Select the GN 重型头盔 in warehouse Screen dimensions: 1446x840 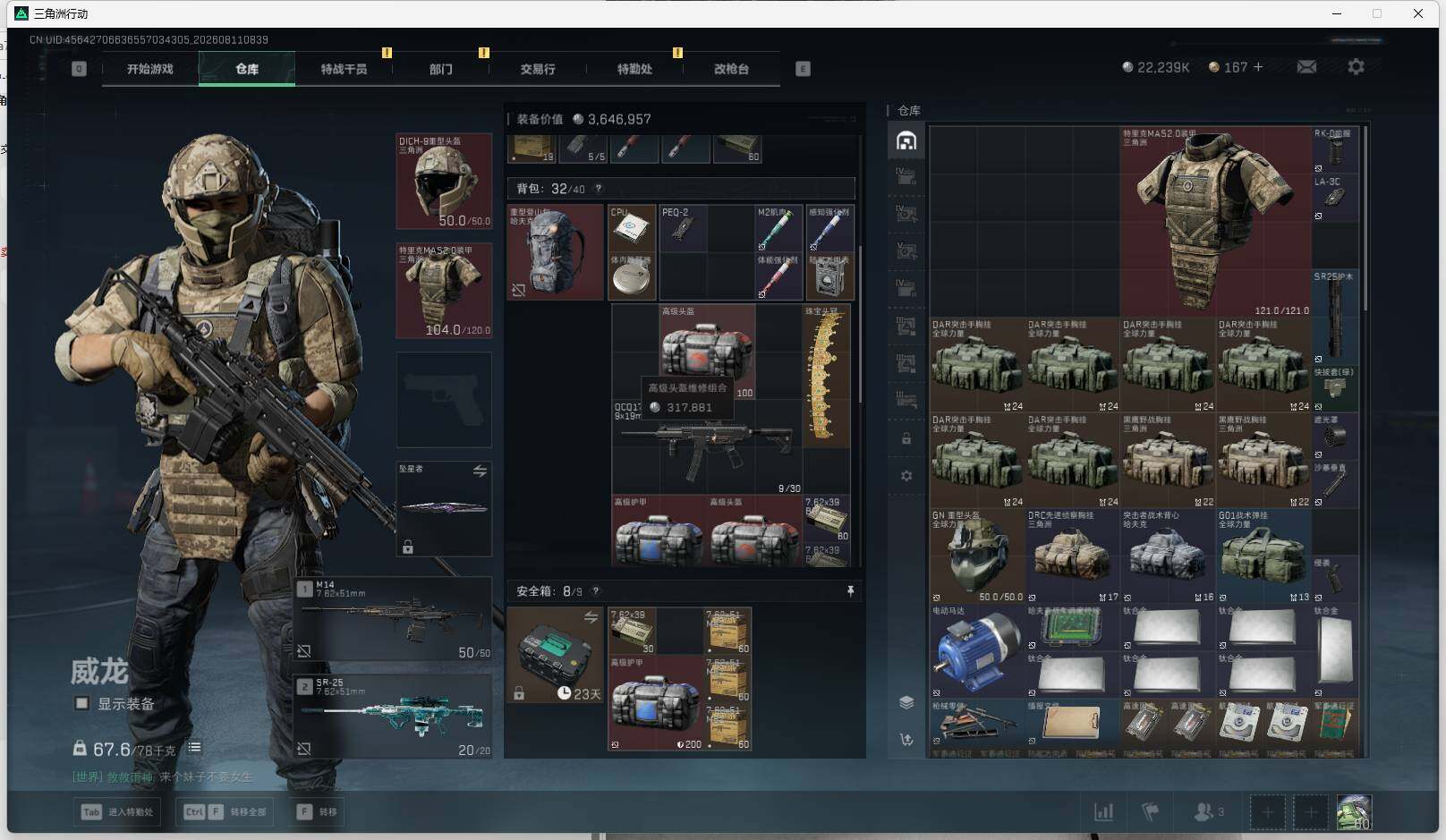point(977,556)
